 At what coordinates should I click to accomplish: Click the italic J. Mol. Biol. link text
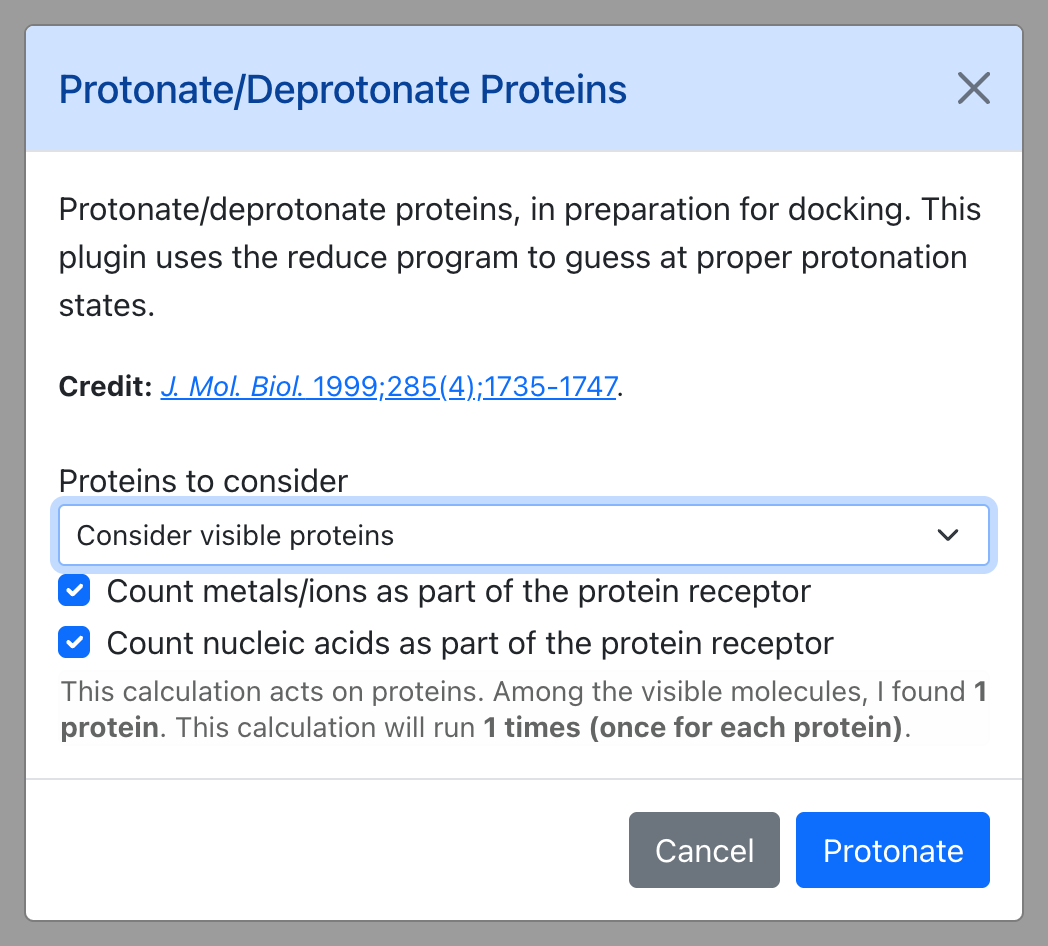click(x=232, y=386)
